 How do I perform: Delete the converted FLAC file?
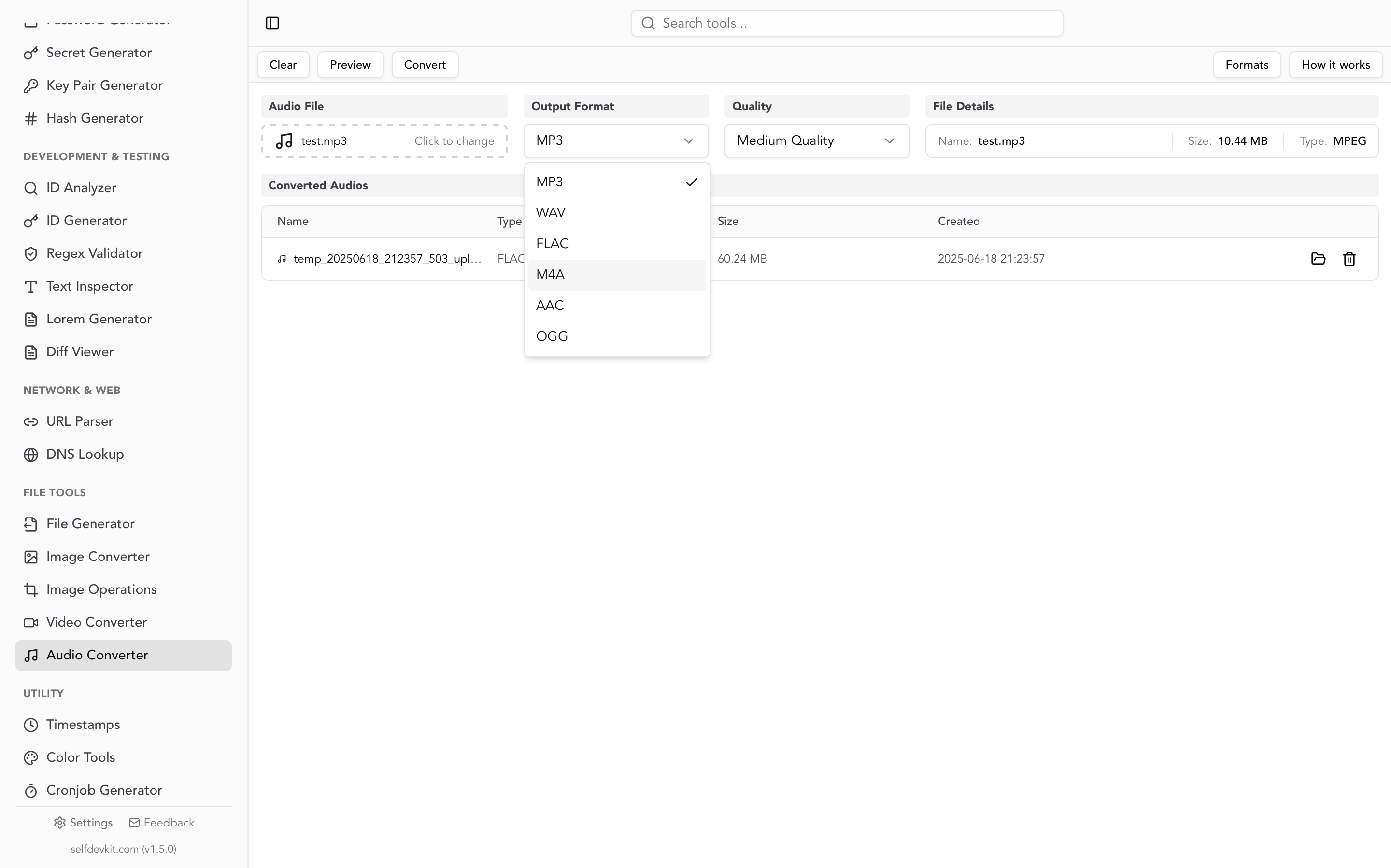click(x=1349, y=259)
